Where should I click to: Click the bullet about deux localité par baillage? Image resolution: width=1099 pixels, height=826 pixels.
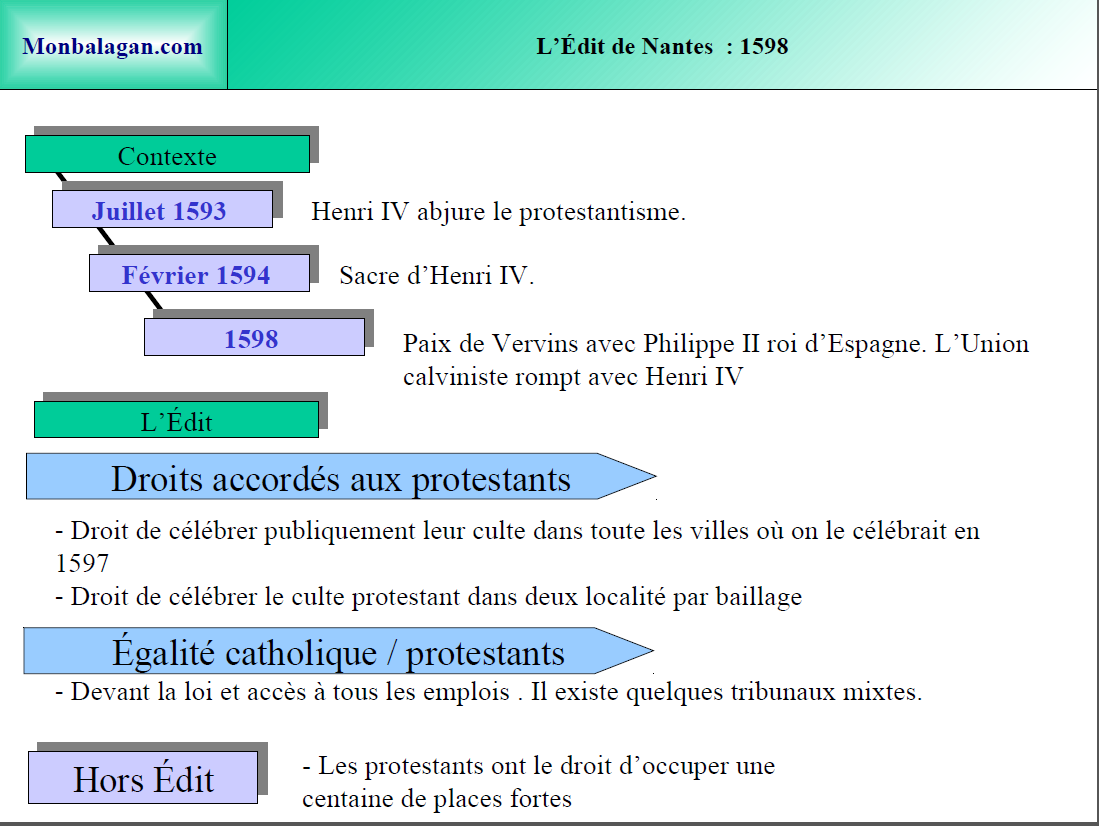click(429, 597)
